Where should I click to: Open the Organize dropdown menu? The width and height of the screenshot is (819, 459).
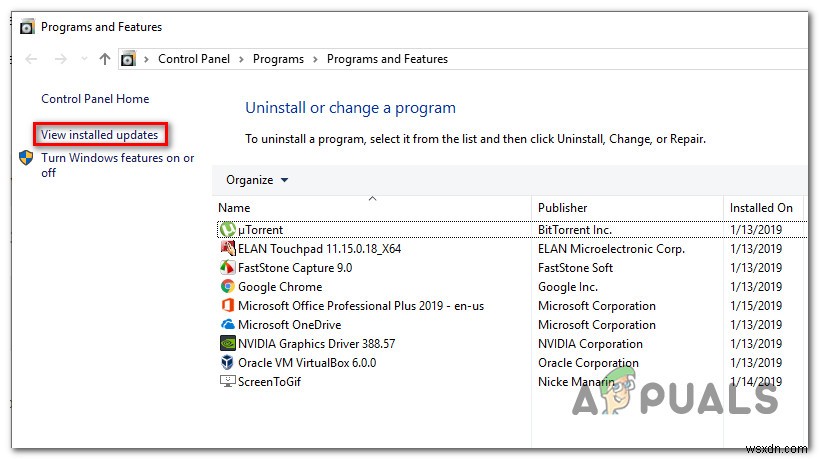(257, 180)
